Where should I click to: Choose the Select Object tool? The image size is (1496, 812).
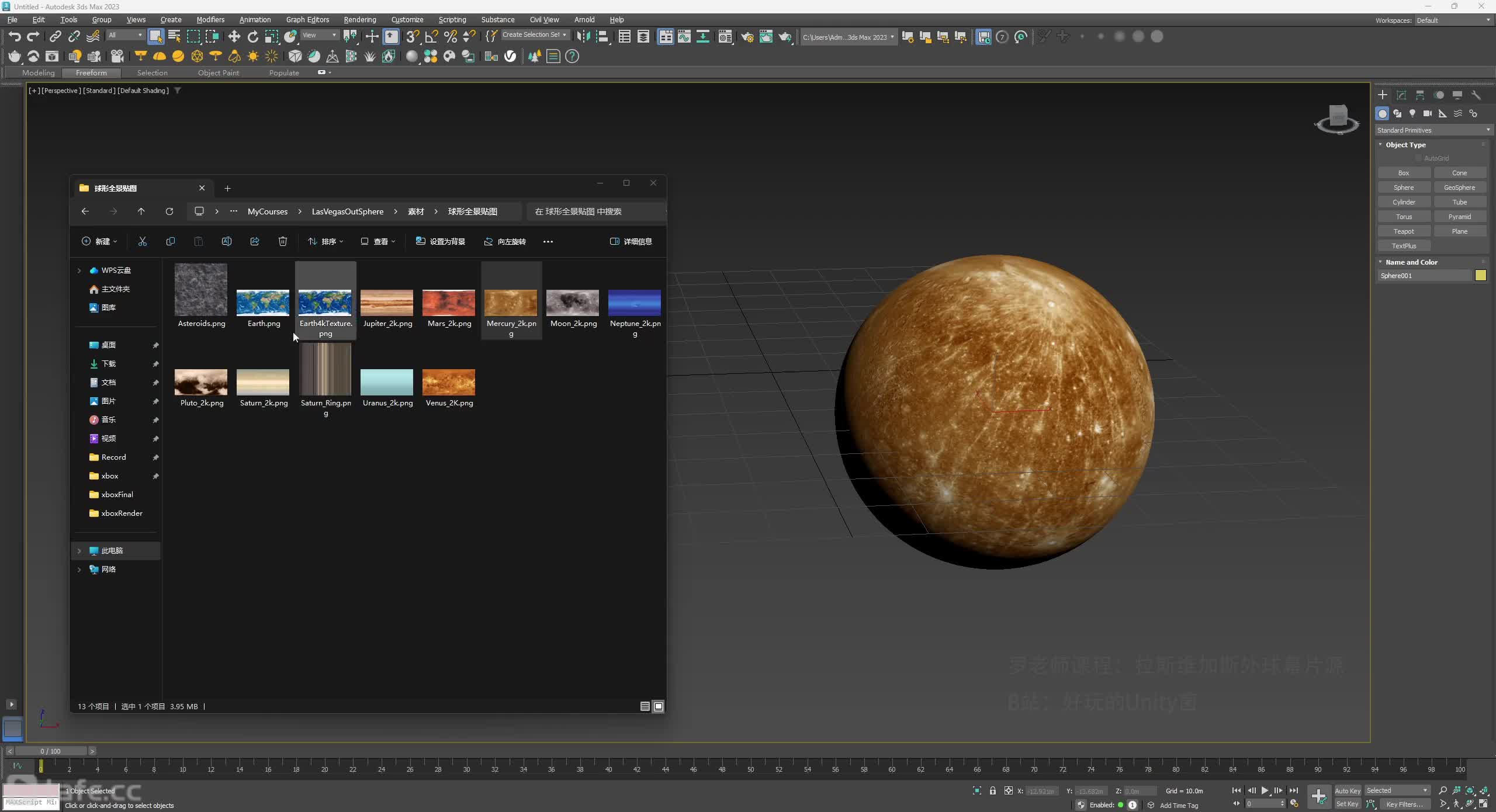pos(155,37)
